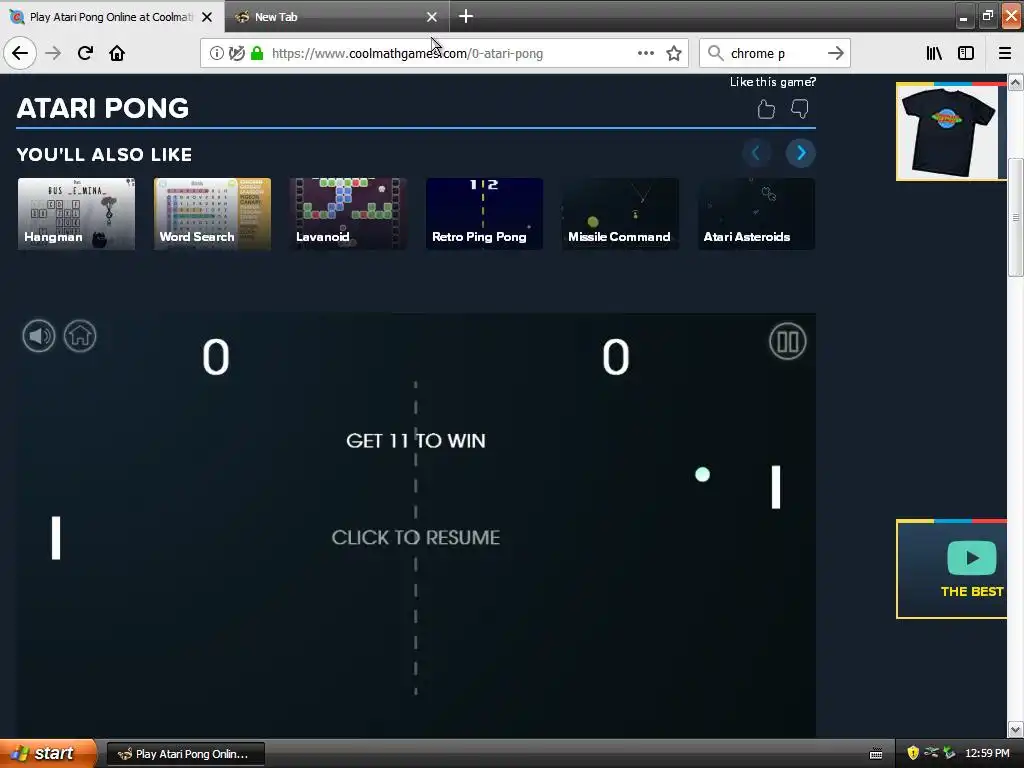Viewport: 1024px width, 768px height.
Task: Click the safely remove hardware tray icon
Action: tap(950, 753)
